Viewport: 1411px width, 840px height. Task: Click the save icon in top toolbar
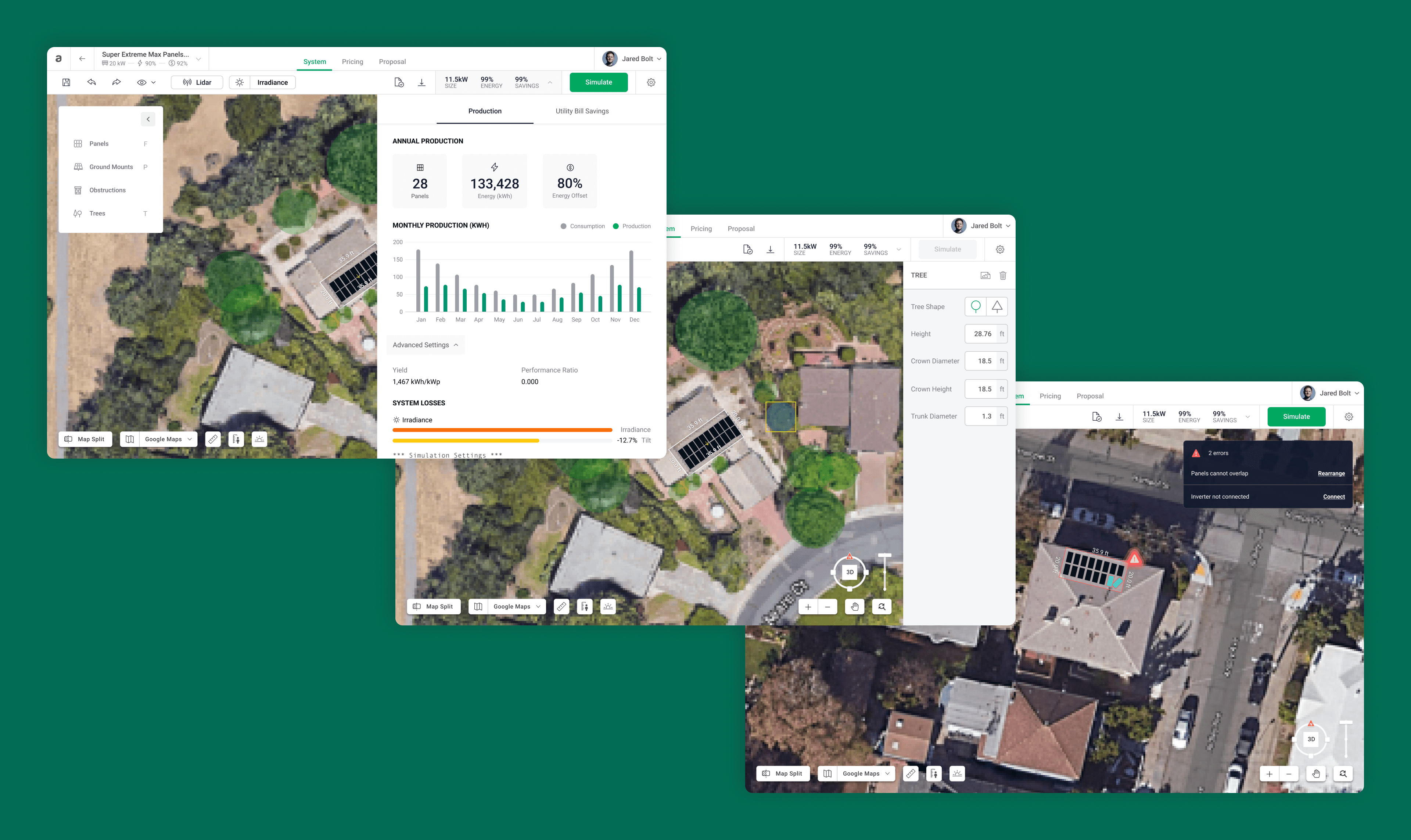66,82
